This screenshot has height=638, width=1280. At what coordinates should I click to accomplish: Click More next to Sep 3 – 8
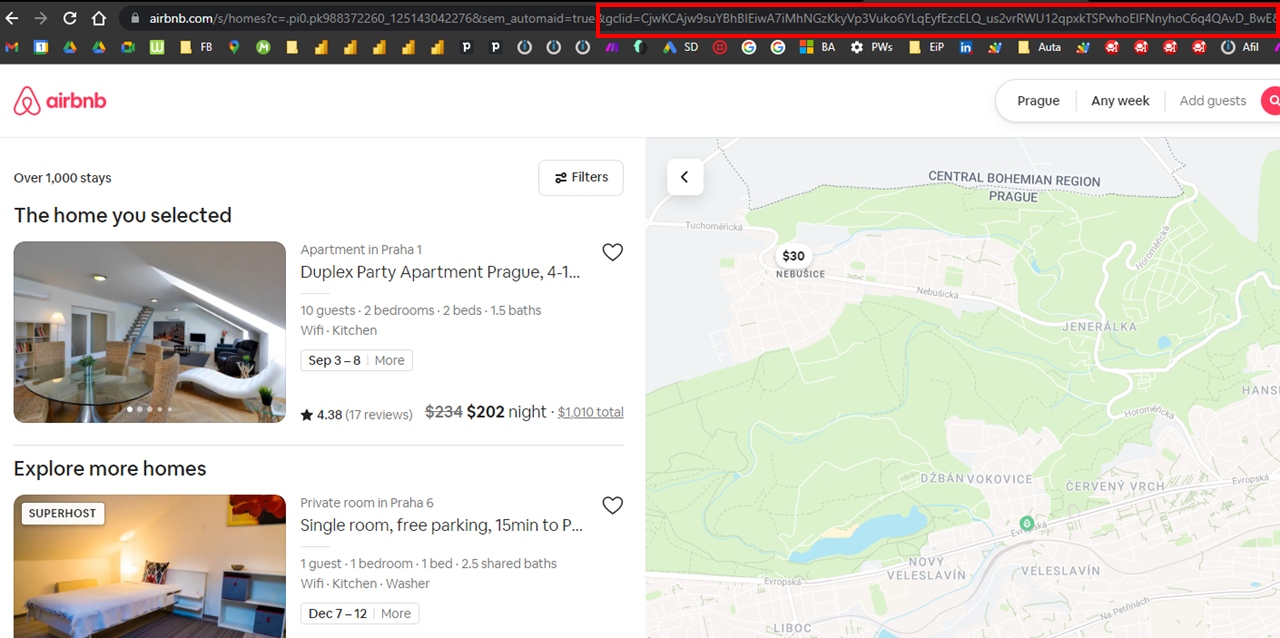click(x=390, y=360)
